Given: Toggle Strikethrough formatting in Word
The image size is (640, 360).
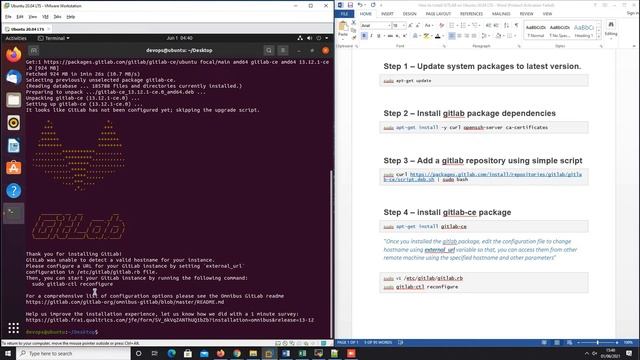Looking at the screenshot, I should tap(390, 36).
